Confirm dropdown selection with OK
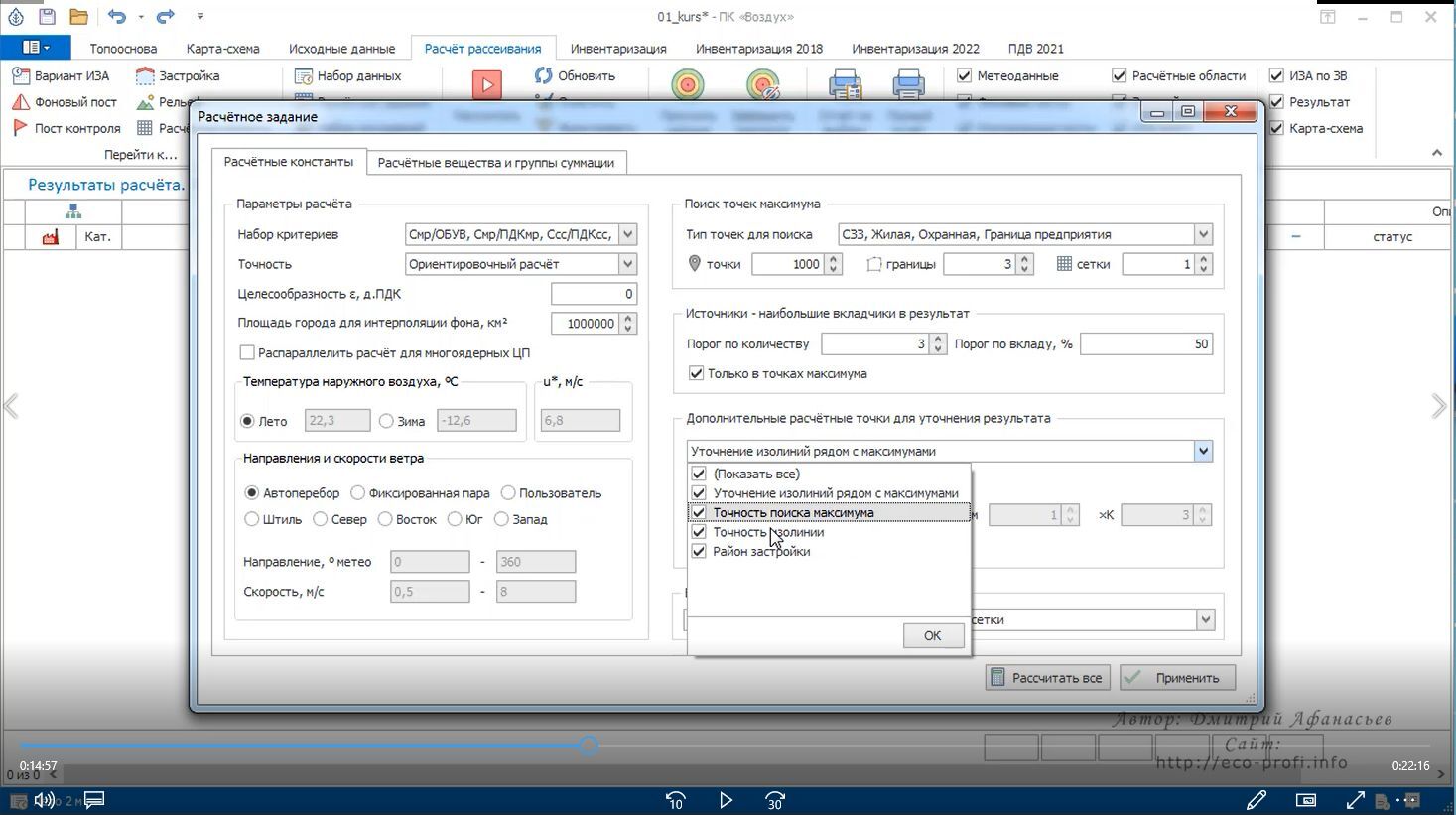Viewport: 1456px width, 815px height. click(932, 635)
